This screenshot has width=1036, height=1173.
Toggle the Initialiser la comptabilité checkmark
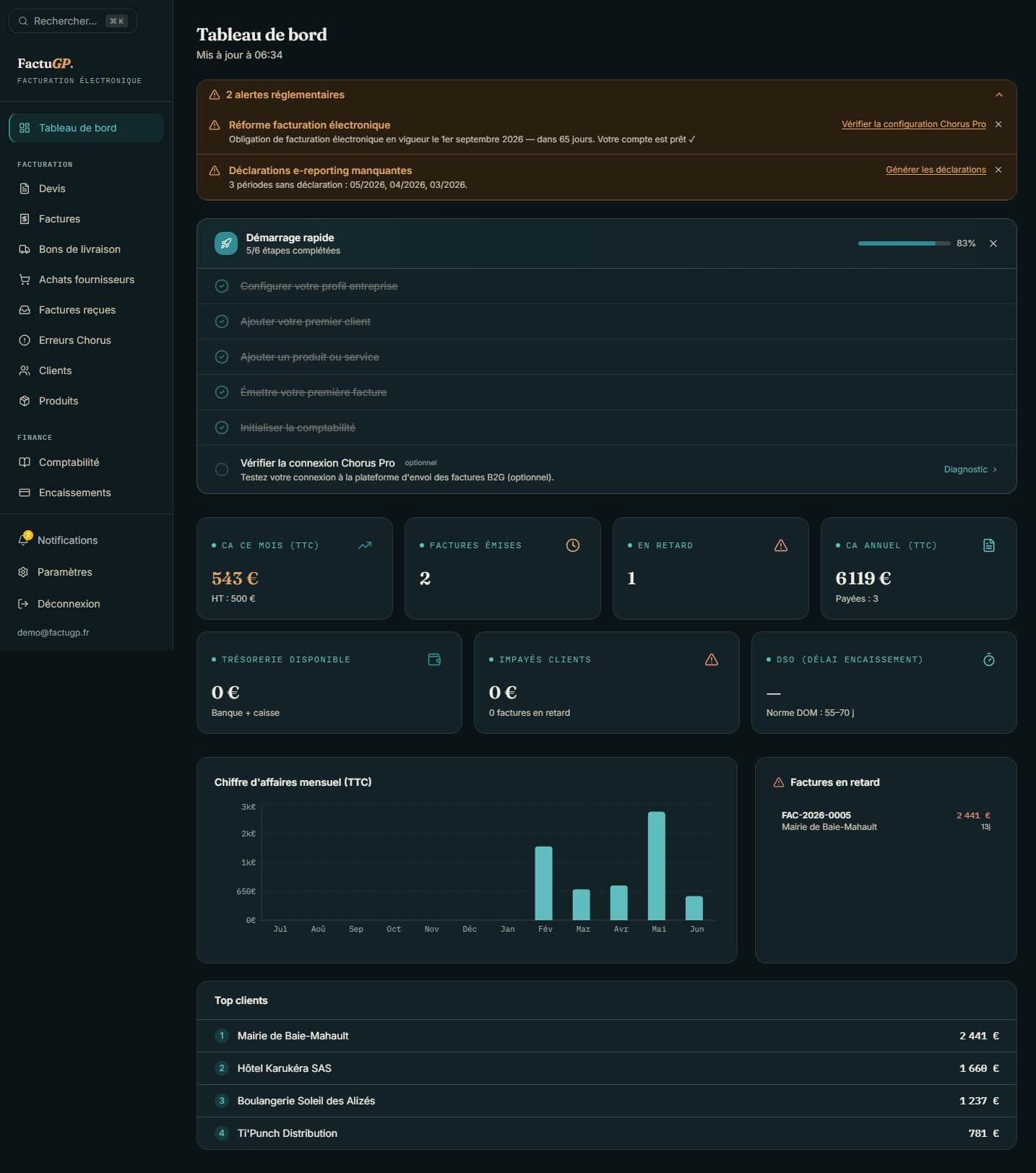222,428
